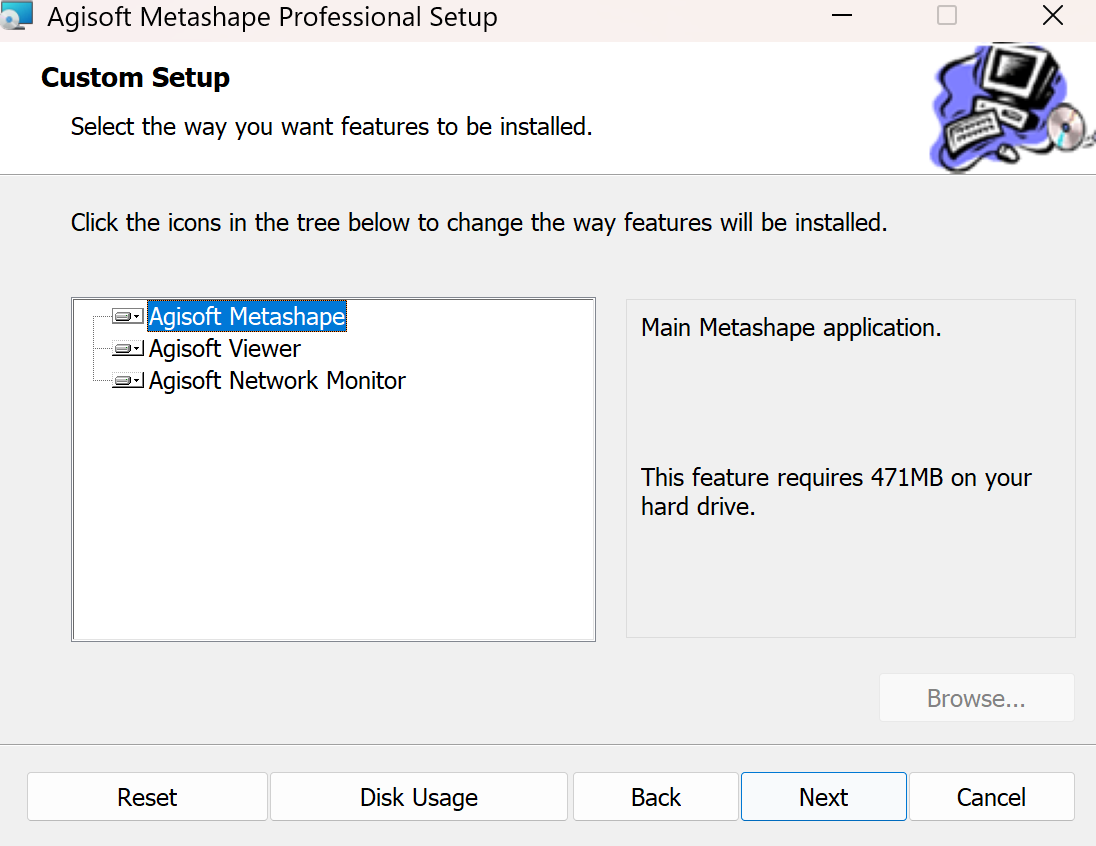Click the installer icon in the title bar

point(18,16)
